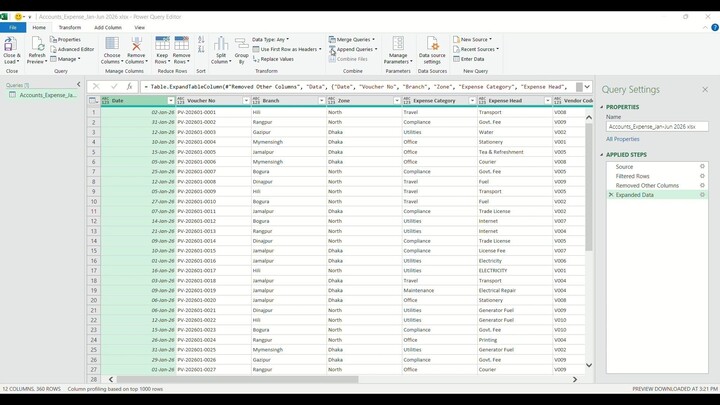Switch to the Home ribbon tab
The width and height of the screenshot is (720, 405).
tap(39, 28)
